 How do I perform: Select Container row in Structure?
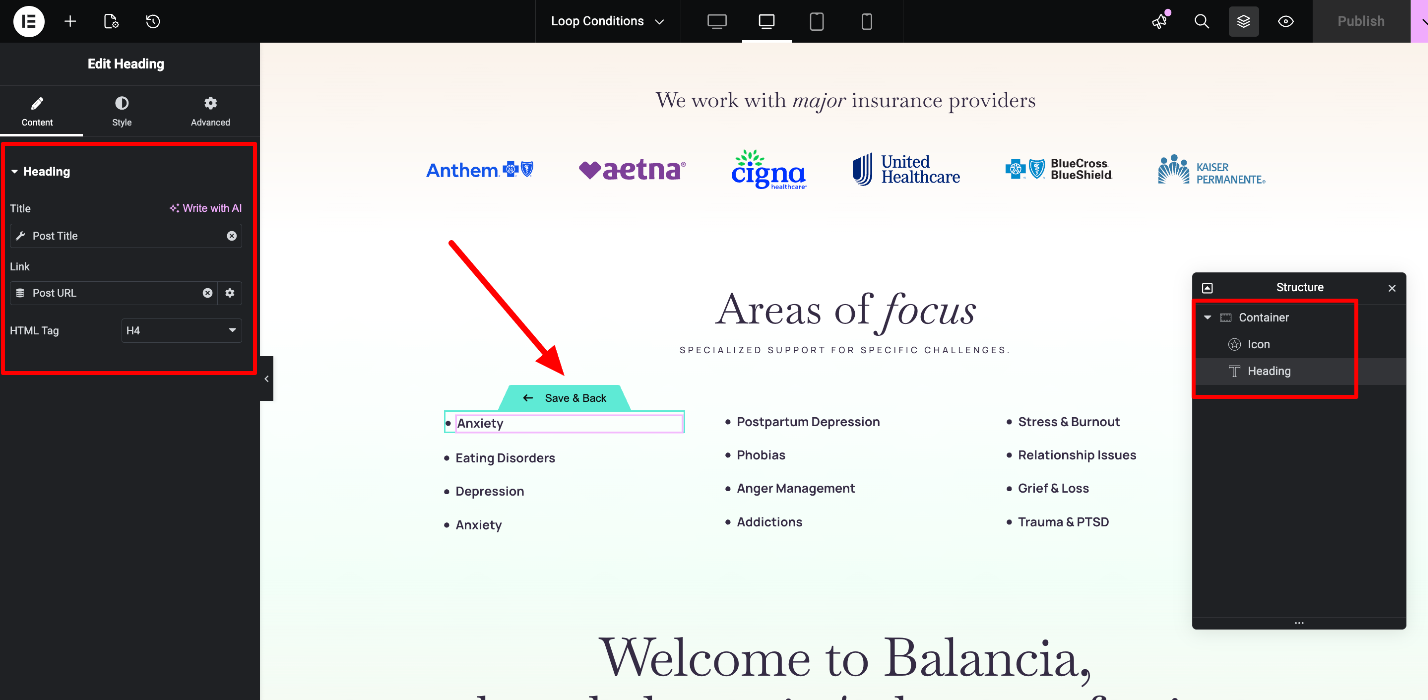point(1300,318)
